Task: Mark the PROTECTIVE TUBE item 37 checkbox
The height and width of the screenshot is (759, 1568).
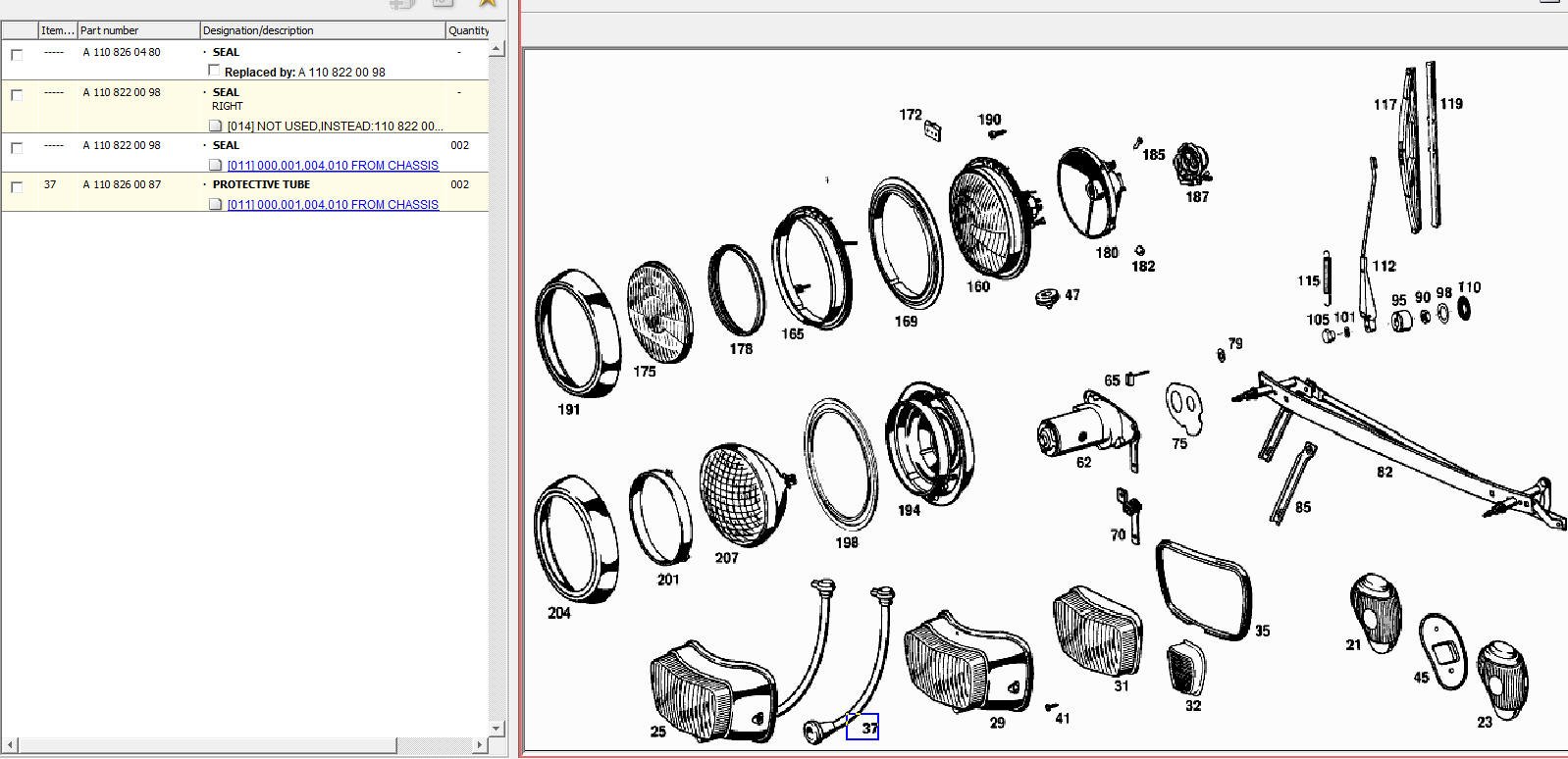Action: (17, 187)
